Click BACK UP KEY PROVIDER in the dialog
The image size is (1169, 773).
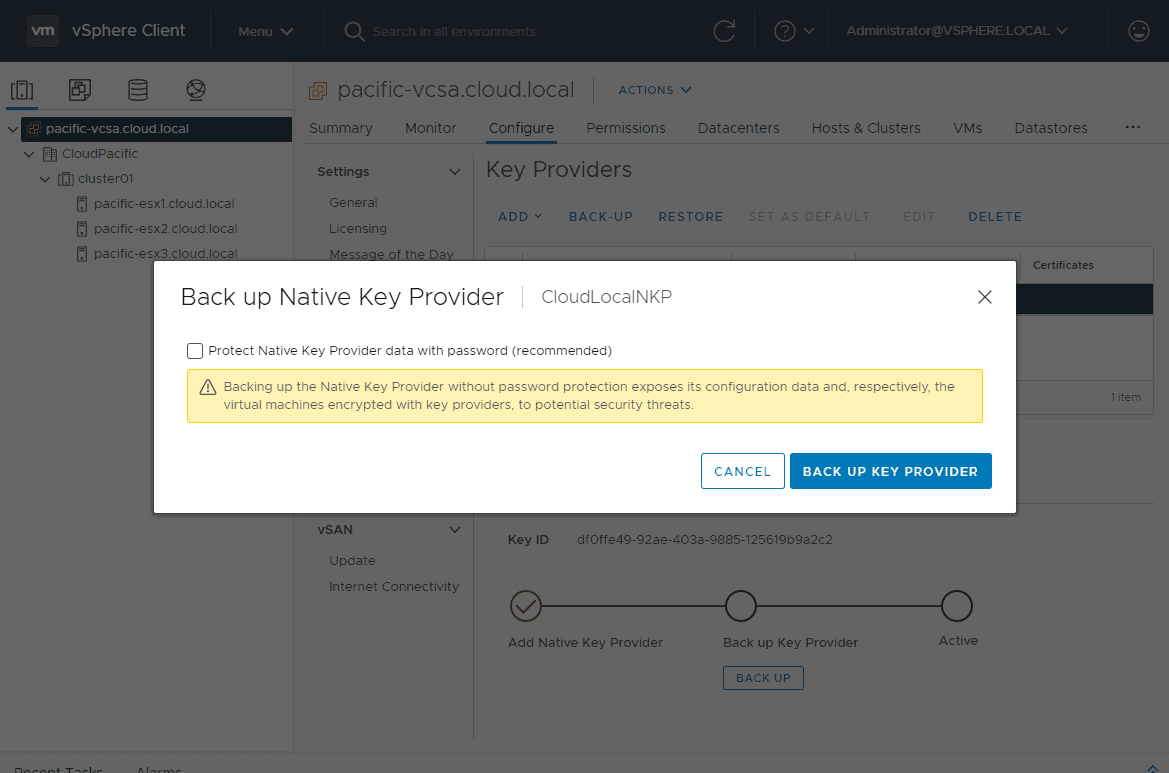(890, 470)
